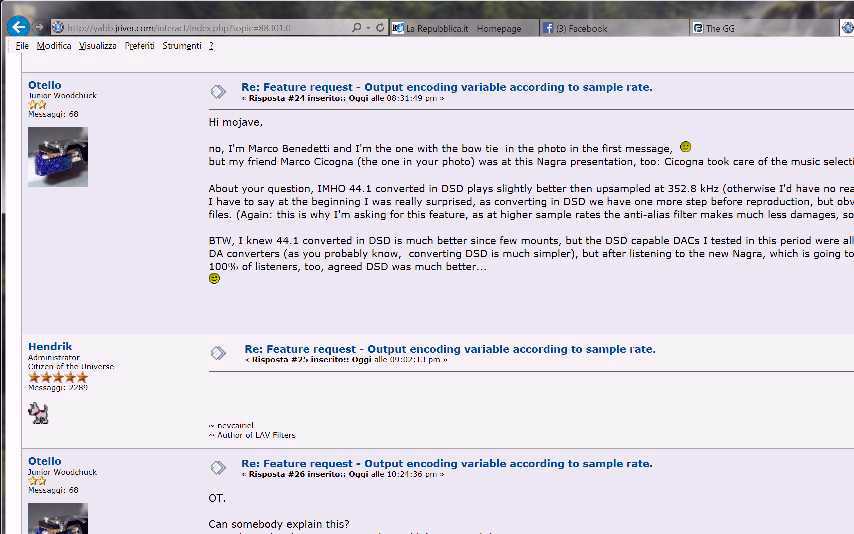The width and height of the screenshot is (854, 534).
Task: Click the refresh icon in address bar
Action: click(x=380, y=27)
